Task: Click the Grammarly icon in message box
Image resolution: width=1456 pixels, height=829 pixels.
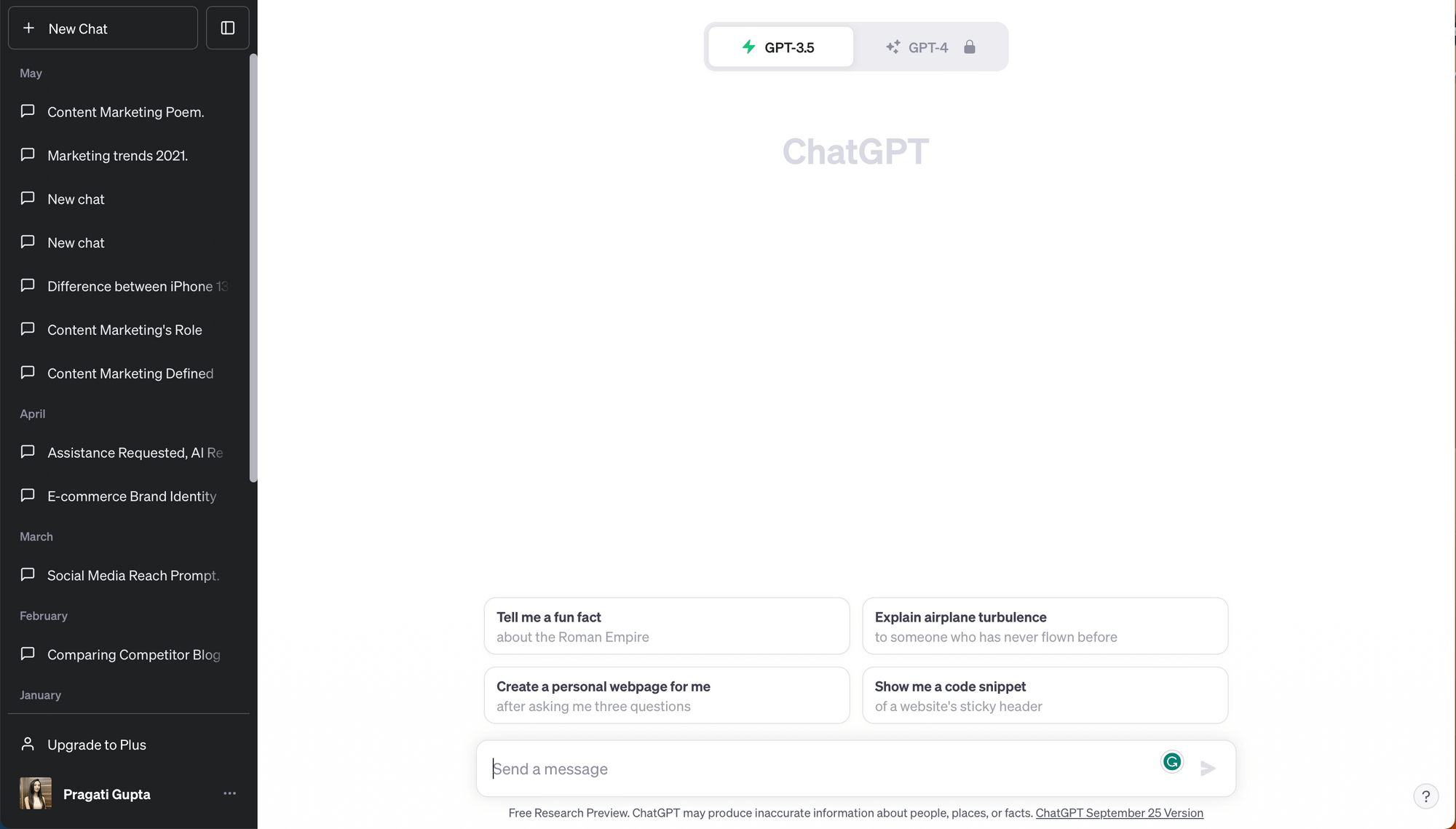Action: tap(1172, 761)
